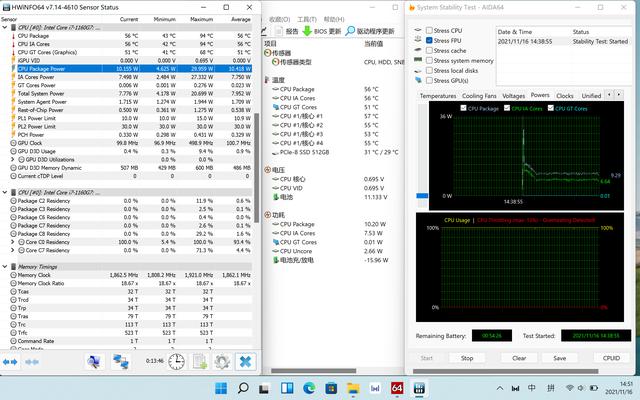Screen dimensions: 640x400
Task: Toggle CPU GT Cores graph checkbox
Action: (x=551, y=108)
